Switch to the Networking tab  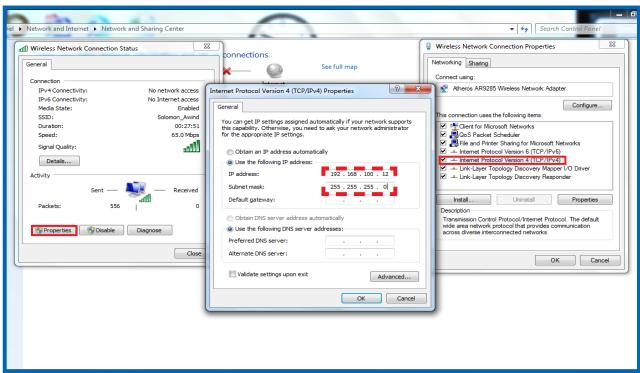(446, 62)
